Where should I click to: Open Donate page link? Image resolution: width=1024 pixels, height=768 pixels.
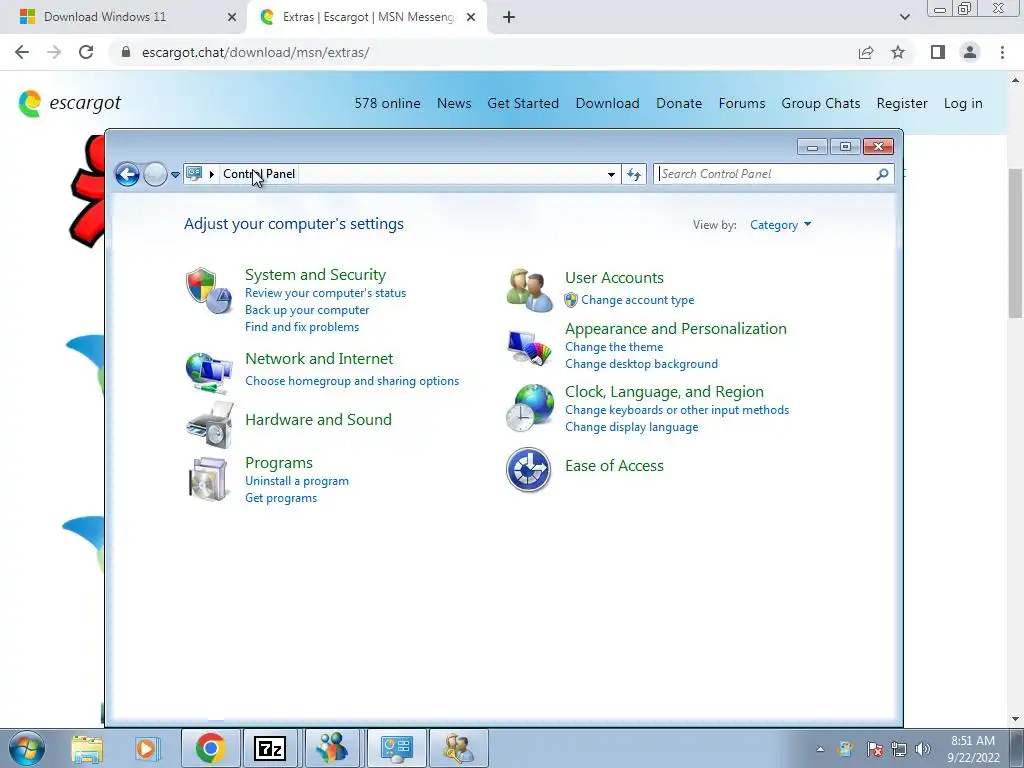click(x=679, y=103)
